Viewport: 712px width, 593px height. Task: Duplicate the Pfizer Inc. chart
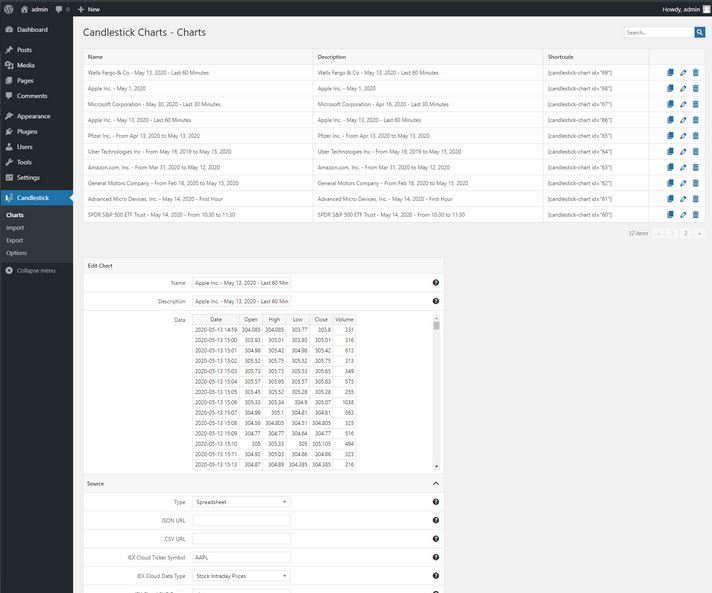670,136
